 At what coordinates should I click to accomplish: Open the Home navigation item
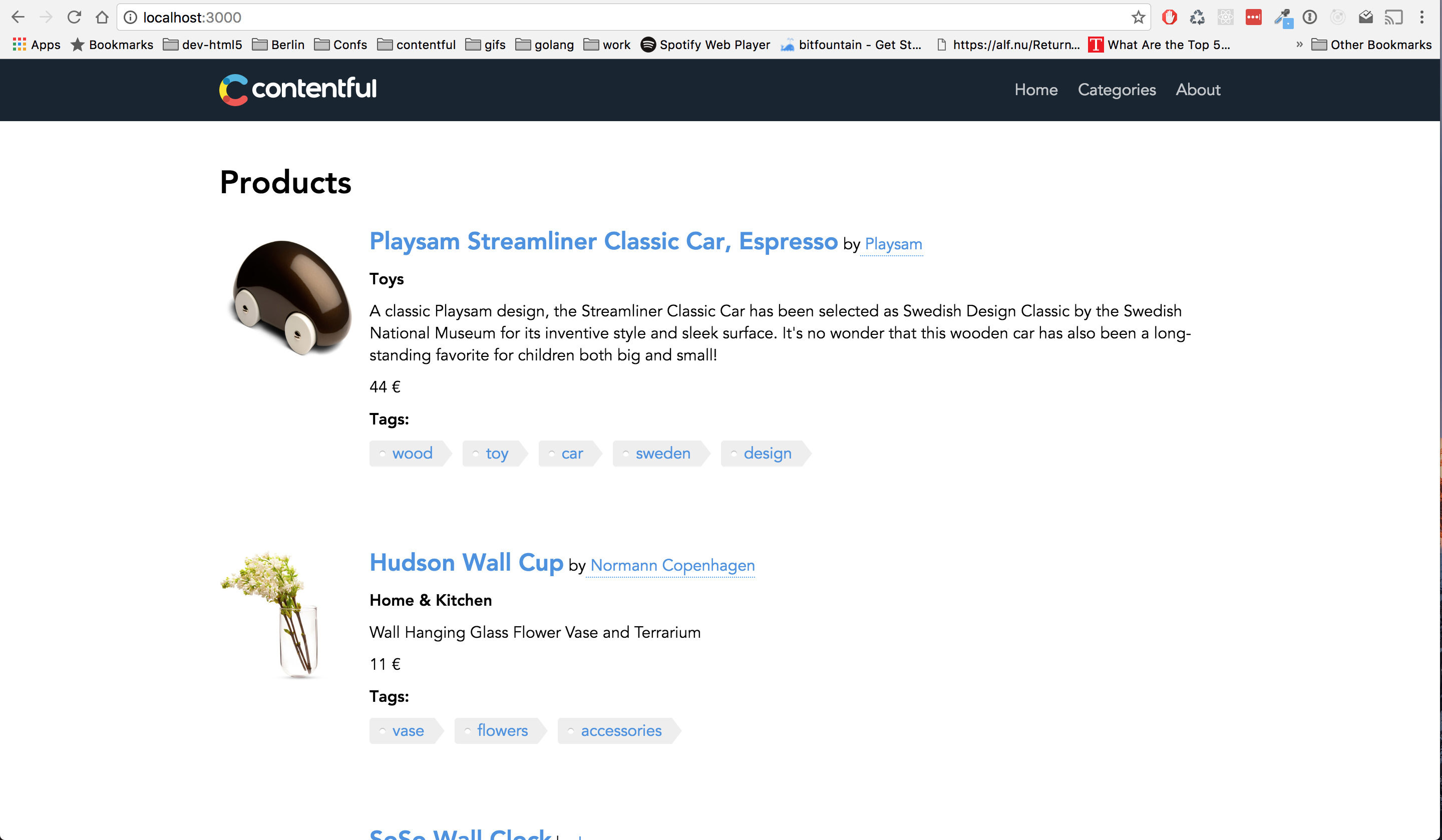[x=1036, y=90]
